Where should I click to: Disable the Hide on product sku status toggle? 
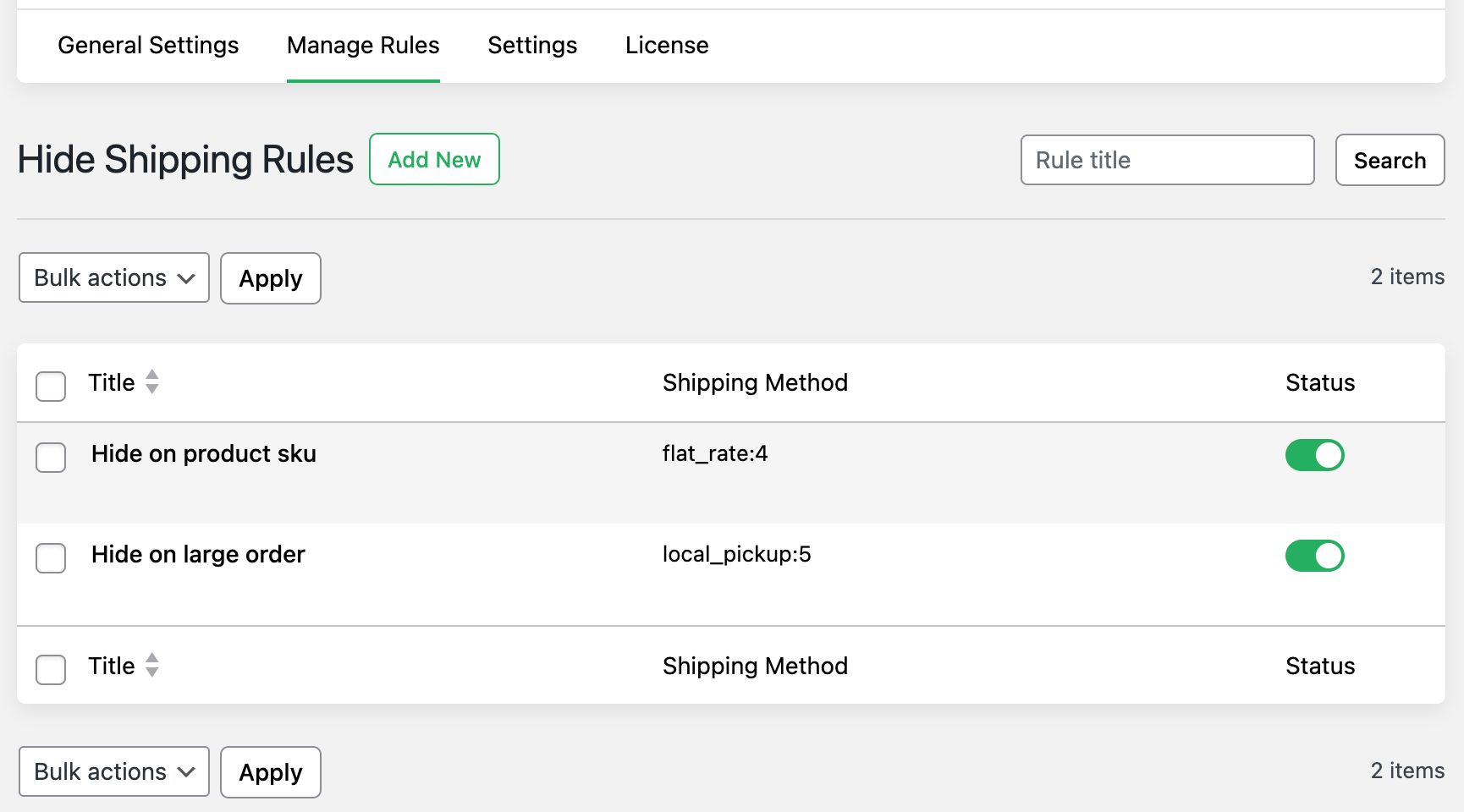1315,455
